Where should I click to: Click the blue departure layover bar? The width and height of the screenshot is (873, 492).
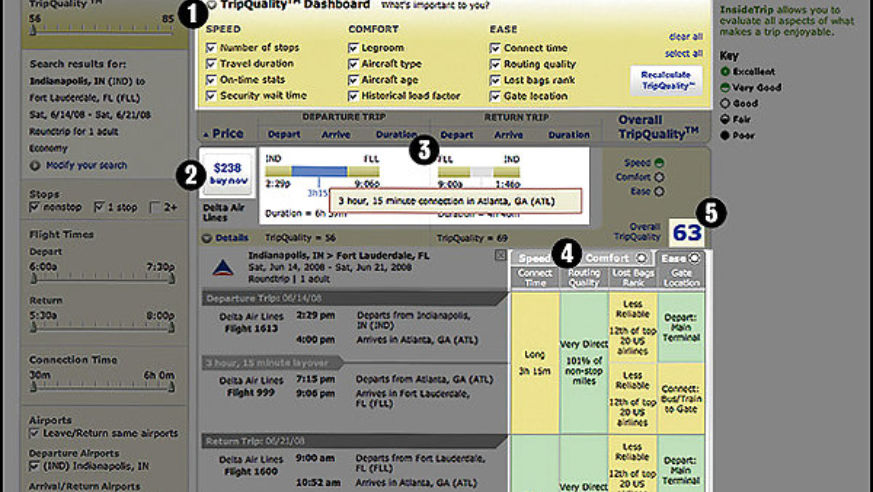[x=320, y=171]
